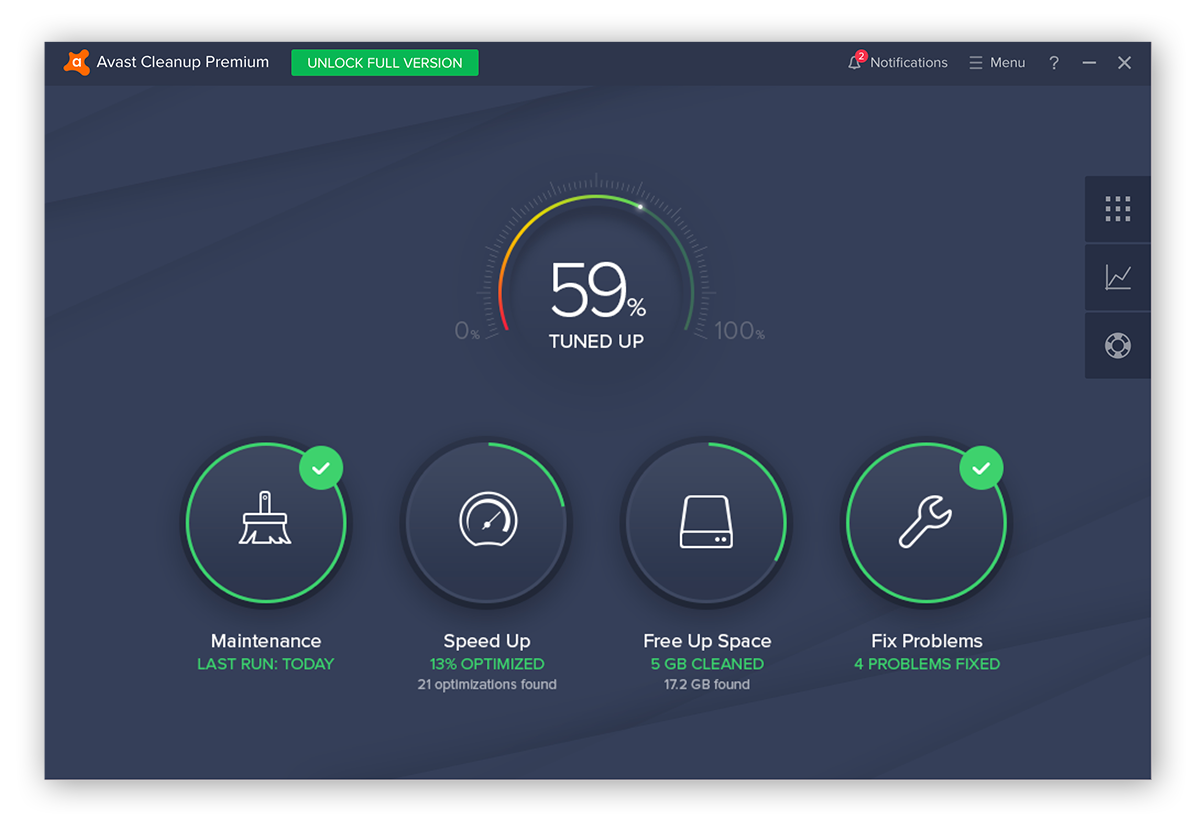Open the statistics chart icon
The width and height of the screenshot is (1200, 821).
(x=1118, y=277)
